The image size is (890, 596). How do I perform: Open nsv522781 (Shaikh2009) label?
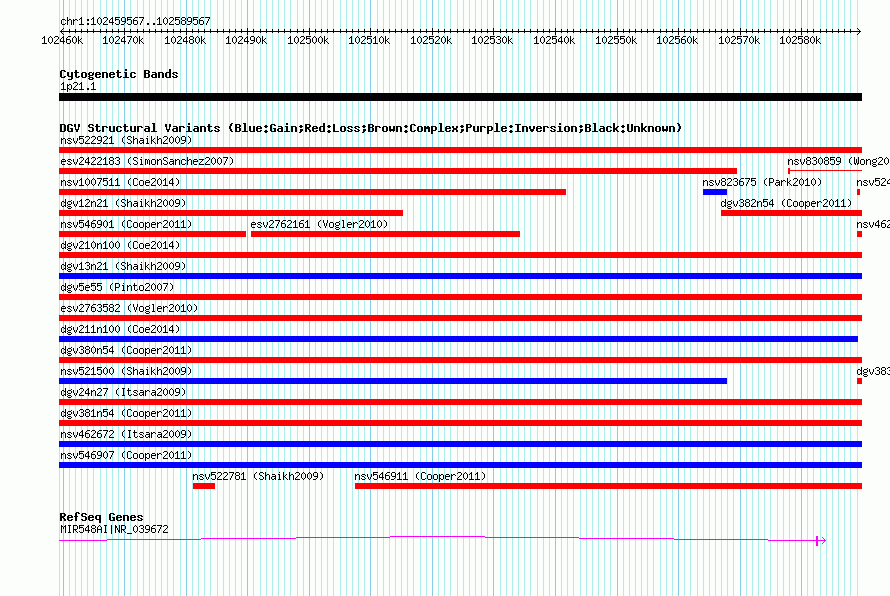258,476
